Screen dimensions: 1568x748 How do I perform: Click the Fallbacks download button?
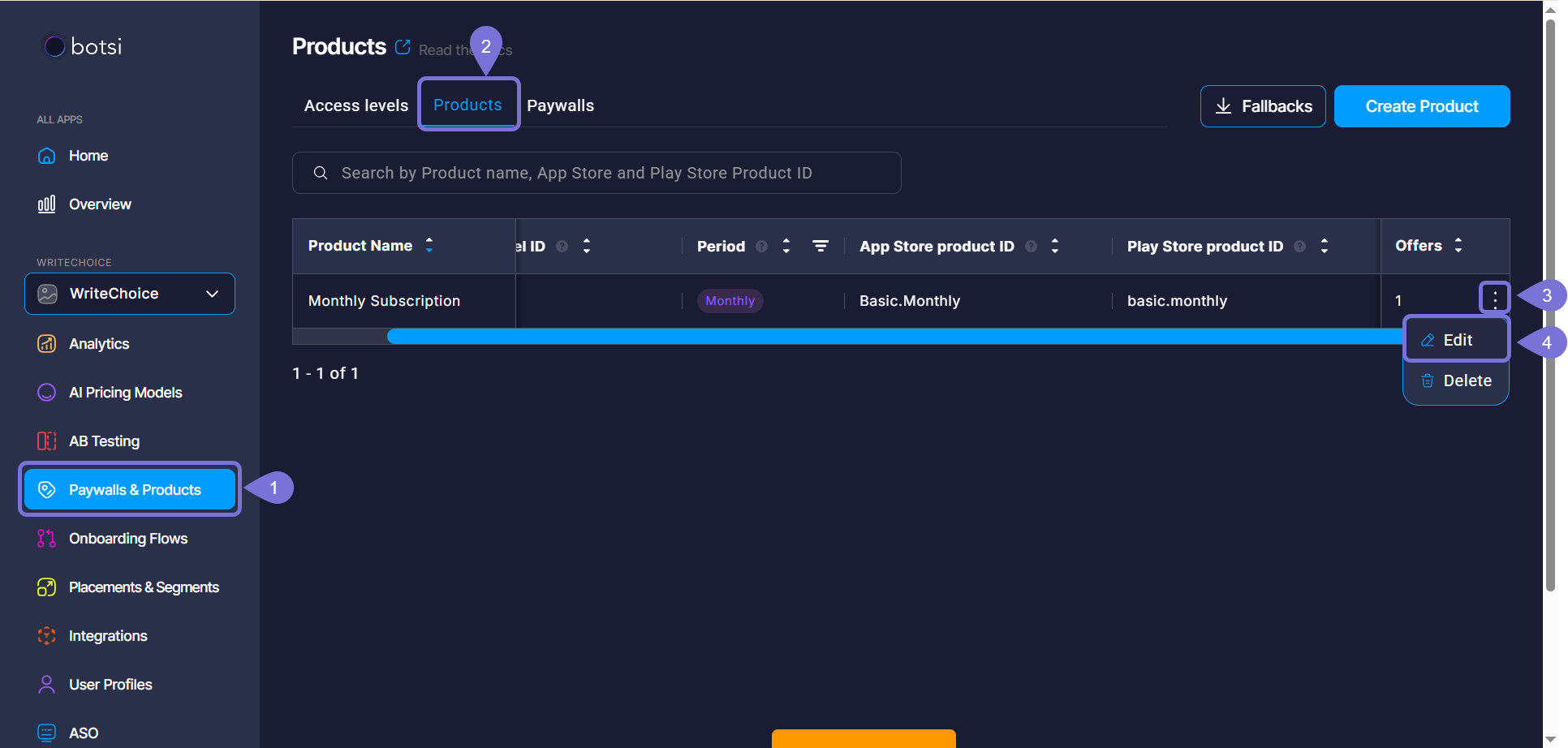(x=1262, y=106)
